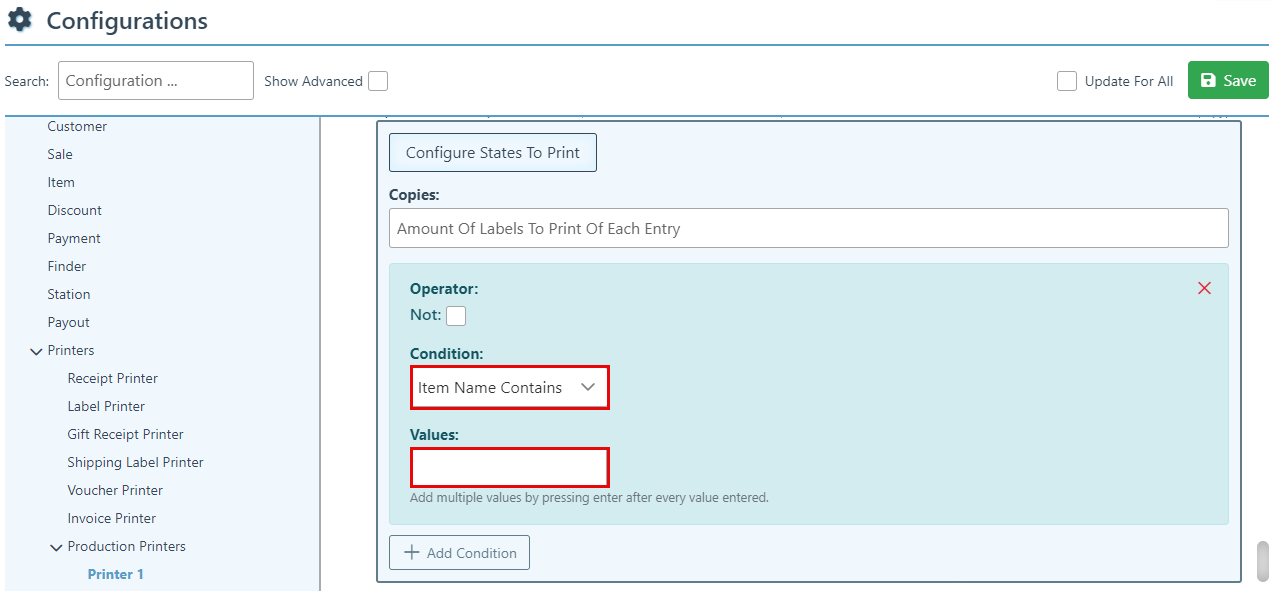Tick the Update For All checkbox
This screenshot has width=1273, height=591.
[1067, 81]
